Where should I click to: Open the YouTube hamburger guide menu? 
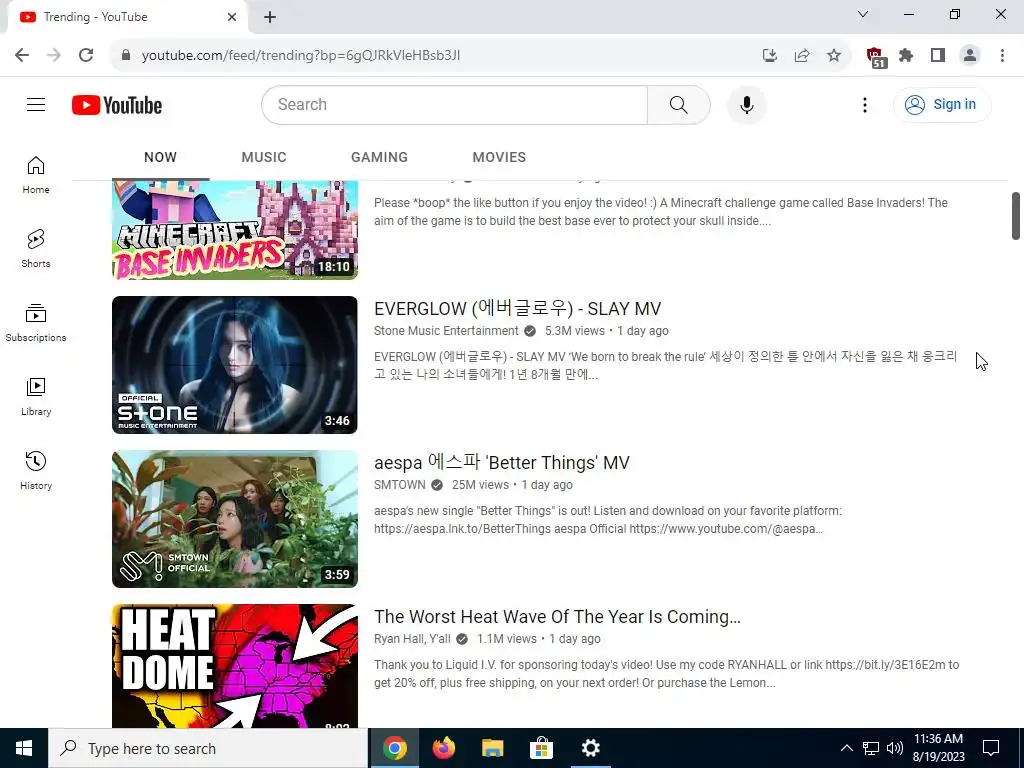point(36,104)
